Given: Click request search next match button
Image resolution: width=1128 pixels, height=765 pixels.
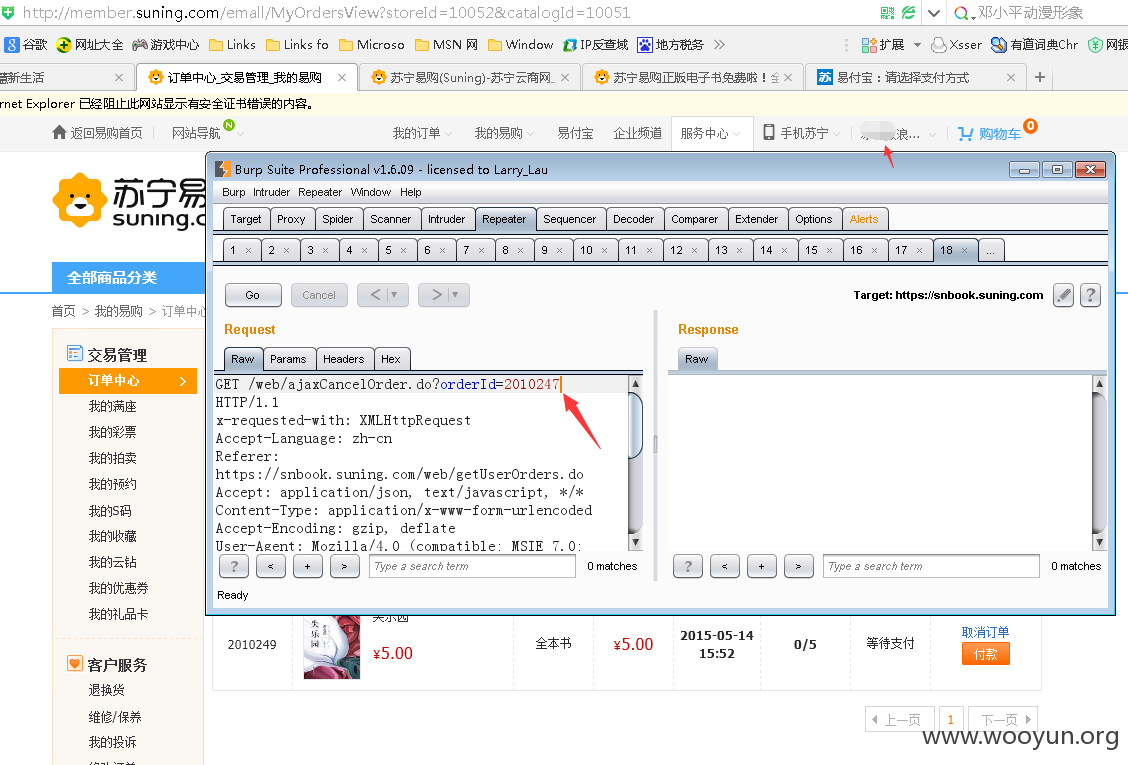Looking at the screenshot, I should click(x=345, y=566).
